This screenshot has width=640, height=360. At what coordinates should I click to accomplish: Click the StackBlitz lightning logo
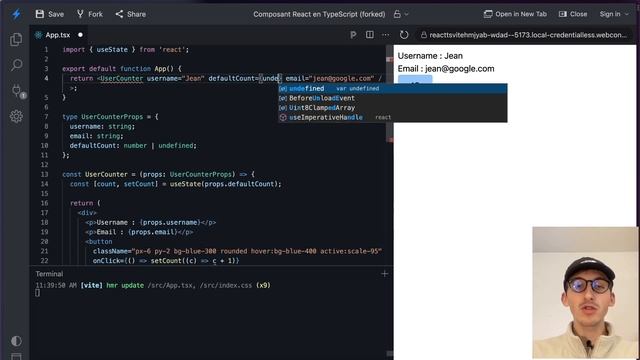pyautogui.click(x=16, y=14)
